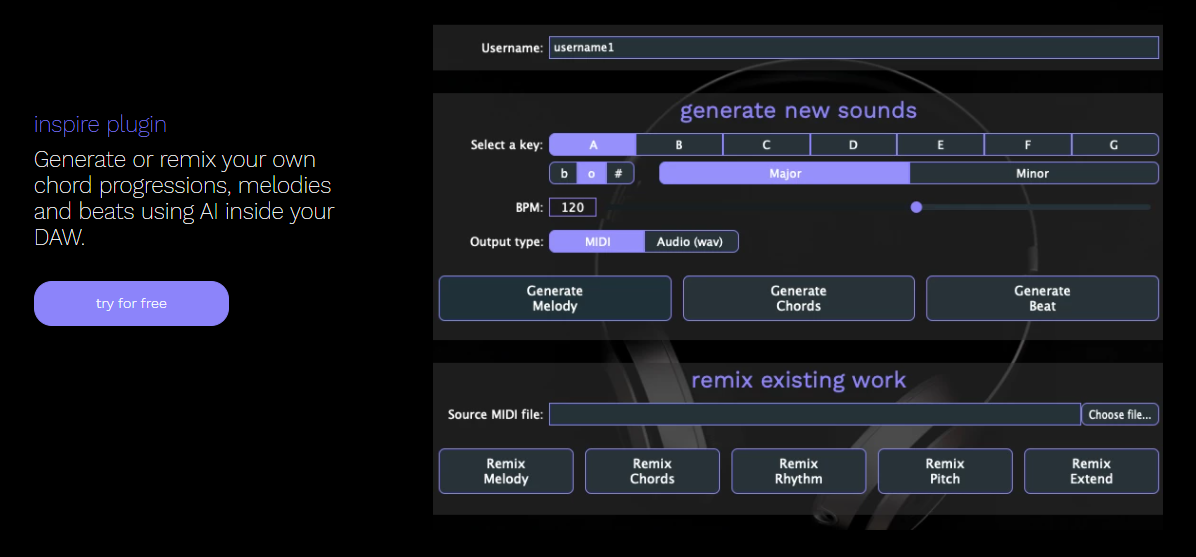The height and width of the screenshot is (557, 1196).
Task: Choose the flat (b) accidental
Action: click(564, 173)
